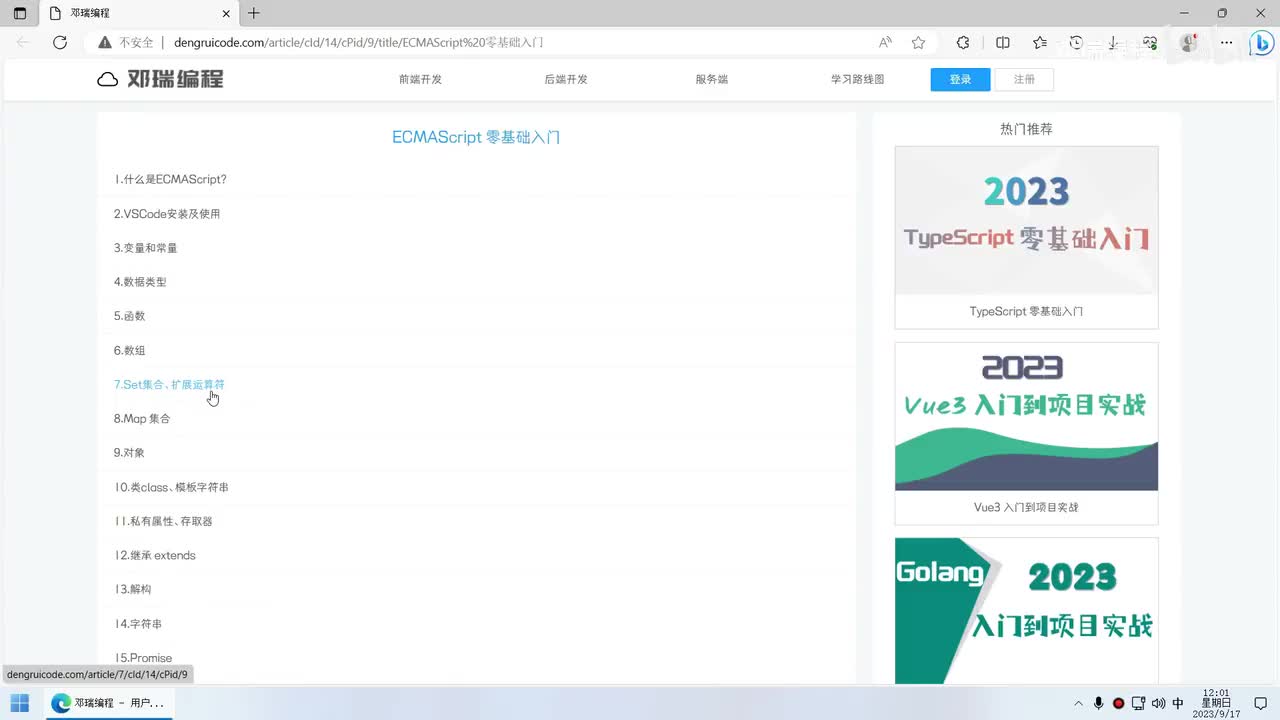
Task: Open the 前端开发 navigation item
Action: [420, 79]
